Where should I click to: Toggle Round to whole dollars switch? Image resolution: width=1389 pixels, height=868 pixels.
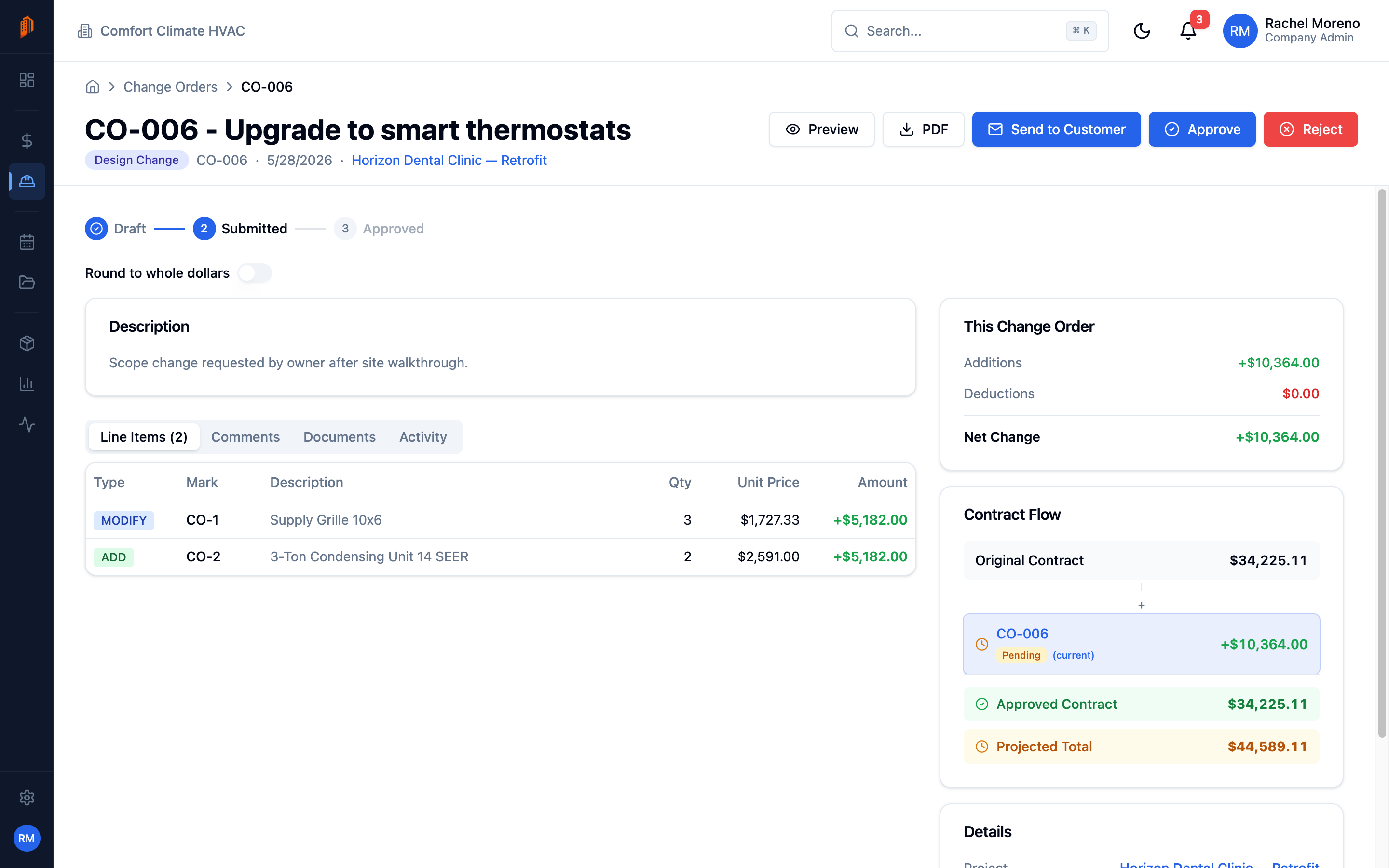click(x=255, y=273)
